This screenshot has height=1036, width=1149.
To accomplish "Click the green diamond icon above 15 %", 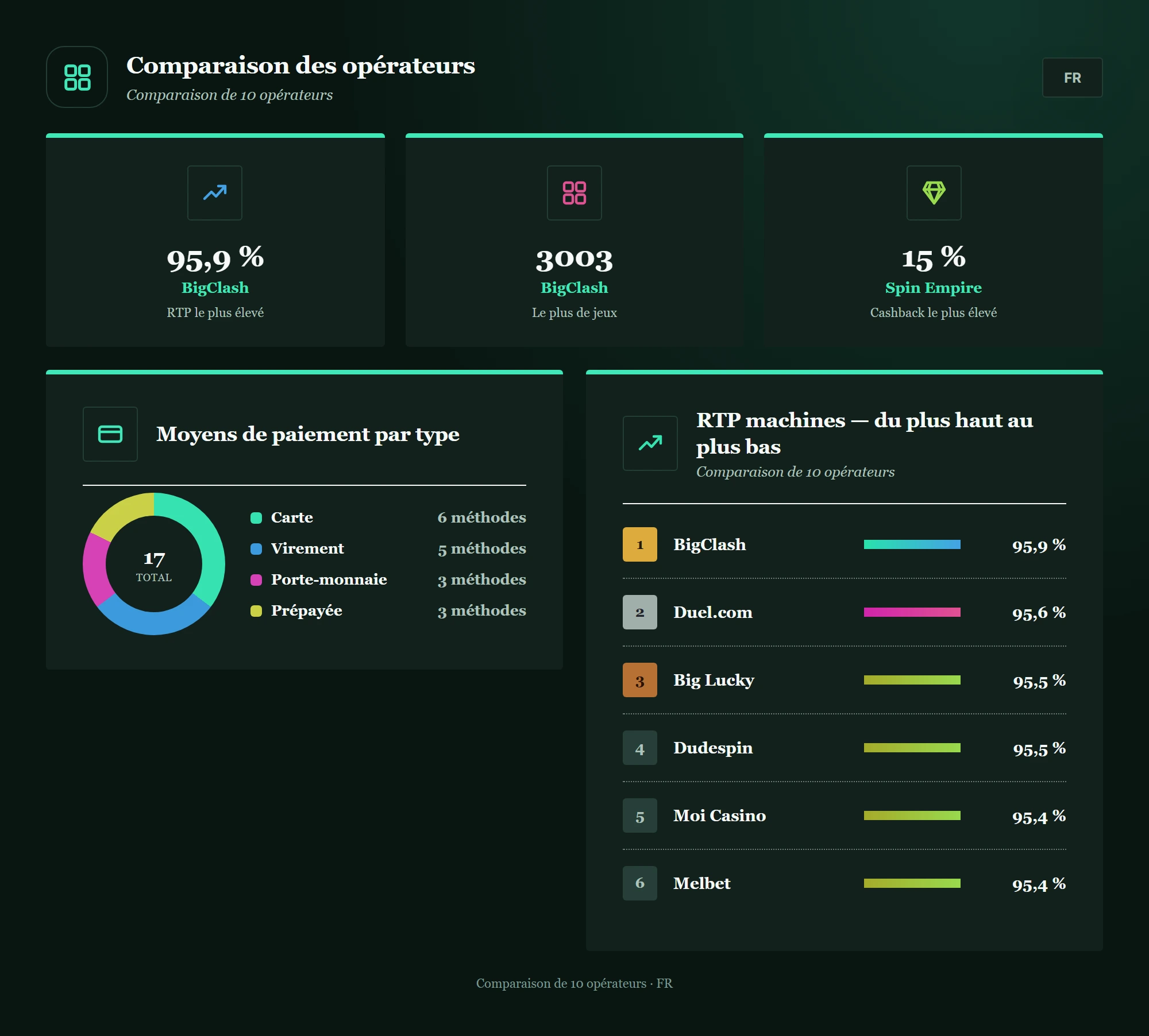I will 934,193.
